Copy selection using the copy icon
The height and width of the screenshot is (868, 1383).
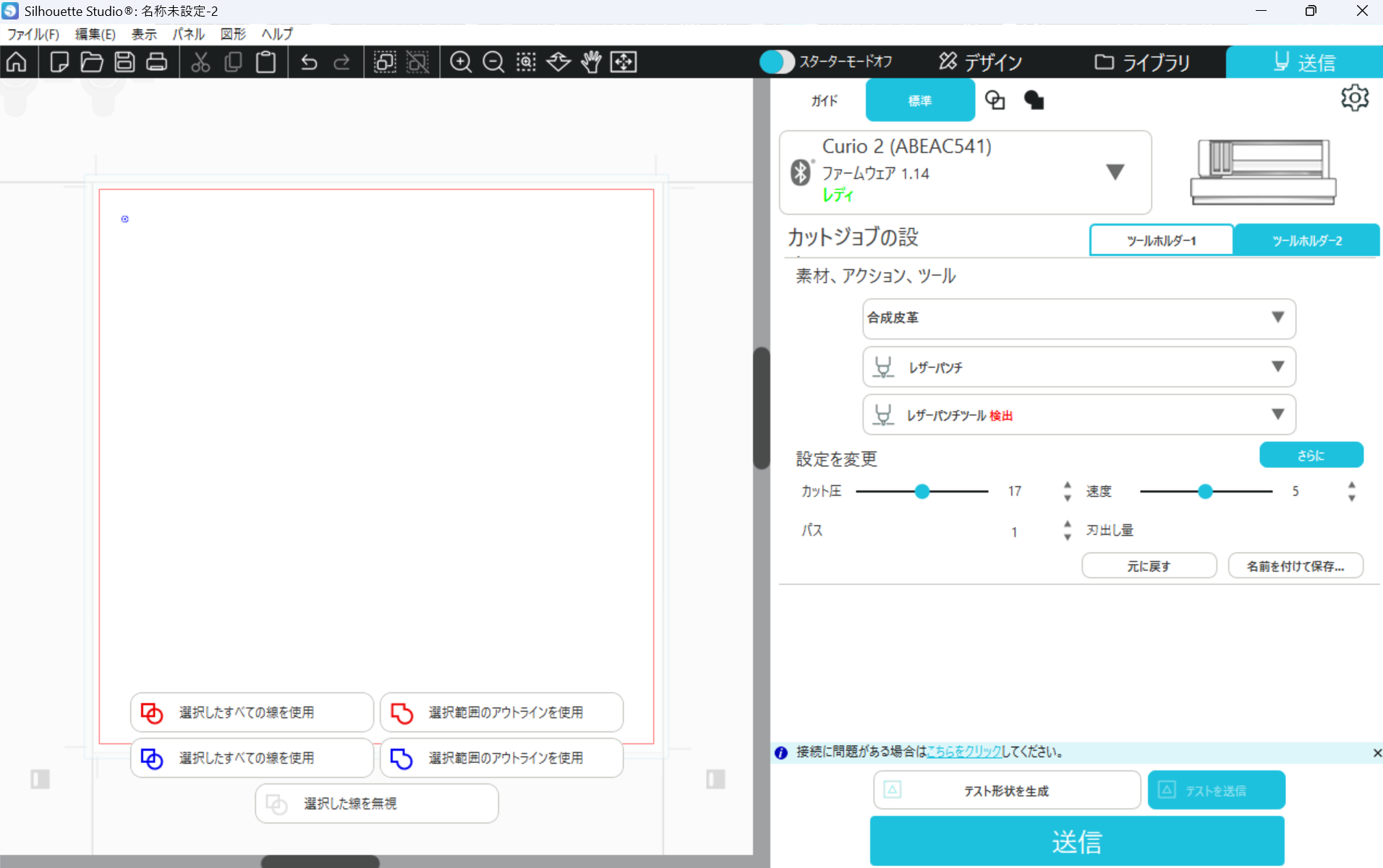click(x=233, y=62)
